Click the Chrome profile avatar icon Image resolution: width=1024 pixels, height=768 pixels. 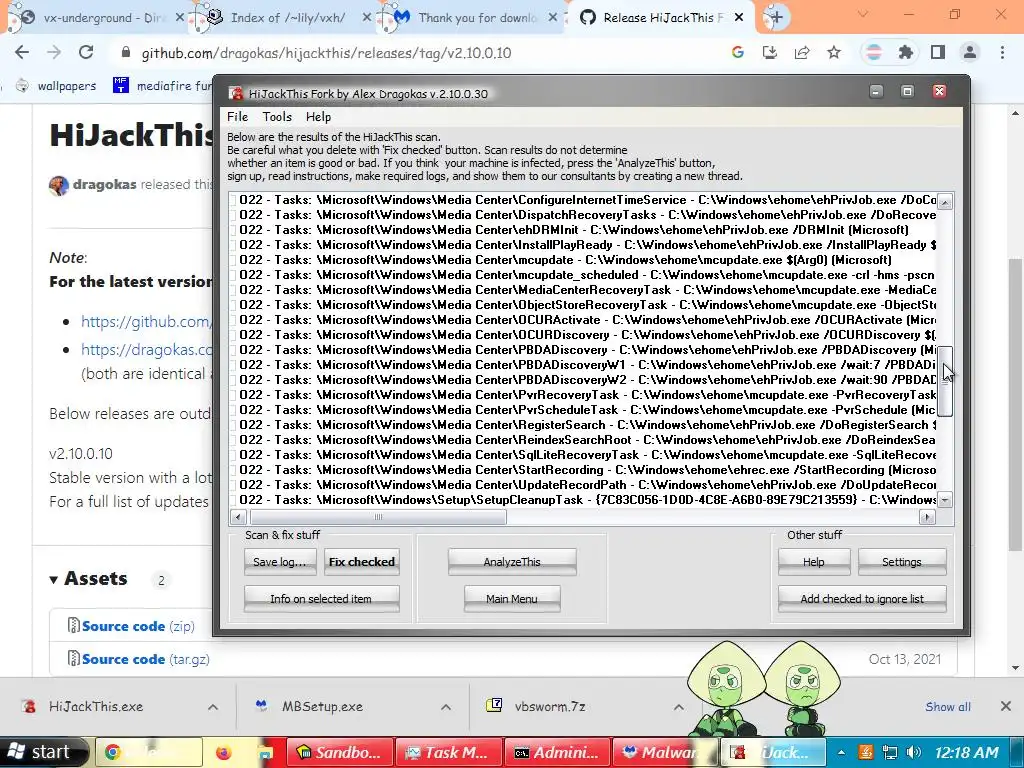click(x=970, y=53)
